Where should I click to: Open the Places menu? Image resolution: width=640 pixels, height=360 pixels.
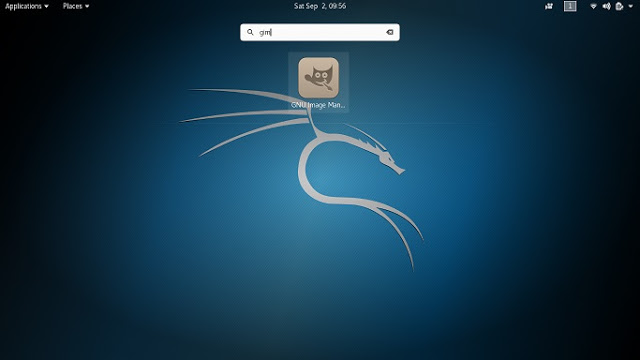(76, 6)
